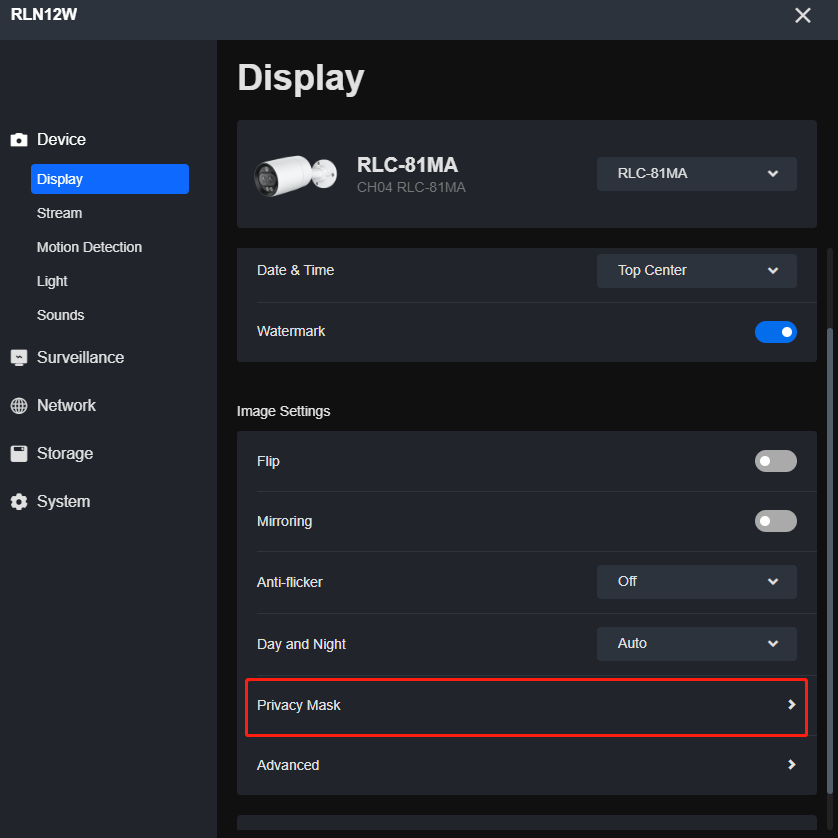Open the Advanced row label
Image resolution: width=838 pixels, height=838 pixels.
click(x=288, y=765)
